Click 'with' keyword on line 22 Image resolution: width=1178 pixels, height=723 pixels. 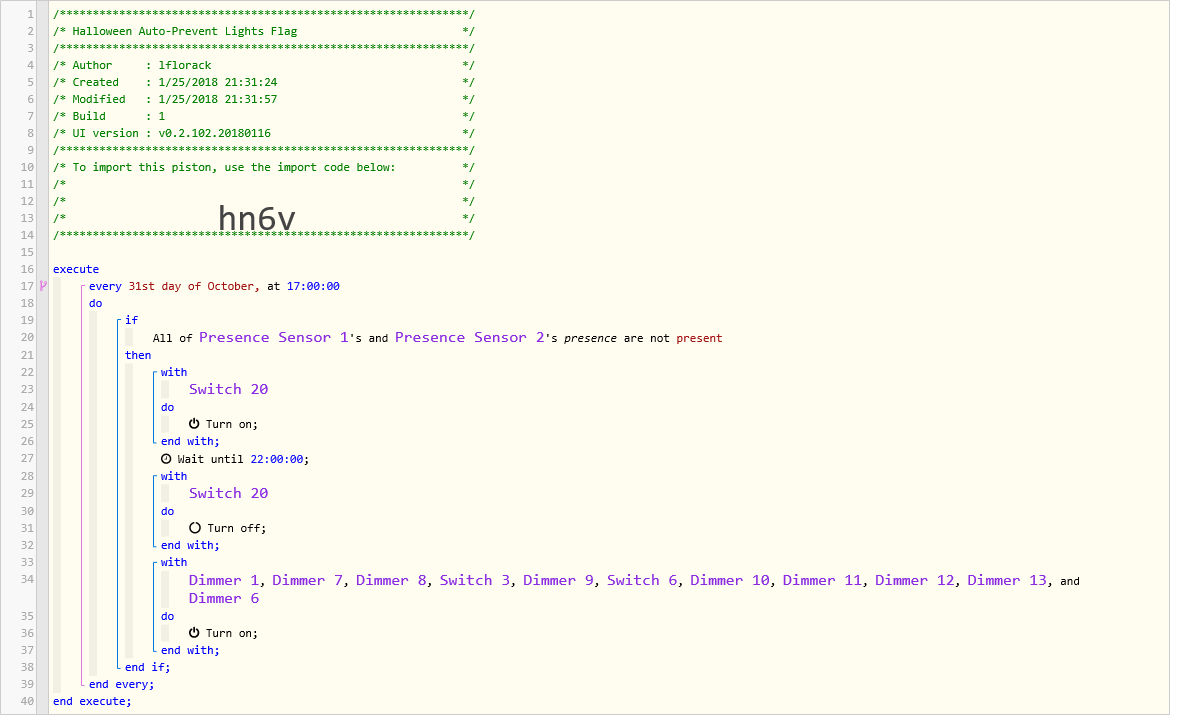[174, 374]
